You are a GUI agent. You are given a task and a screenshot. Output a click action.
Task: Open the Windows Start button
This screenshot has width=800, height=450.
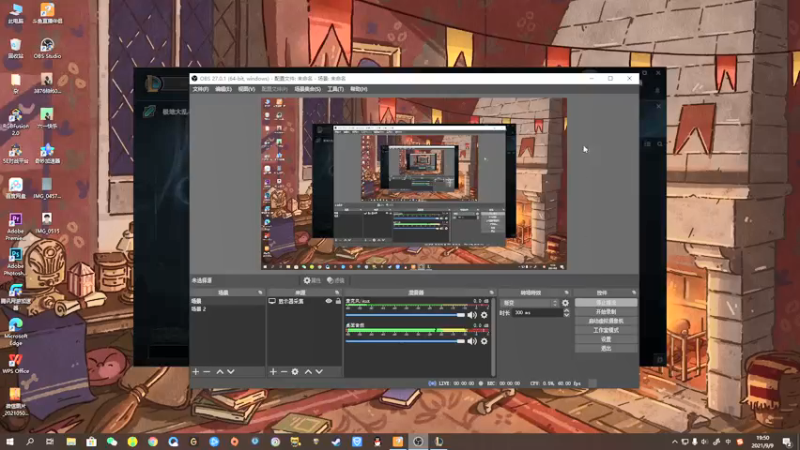tap(10, 442)
